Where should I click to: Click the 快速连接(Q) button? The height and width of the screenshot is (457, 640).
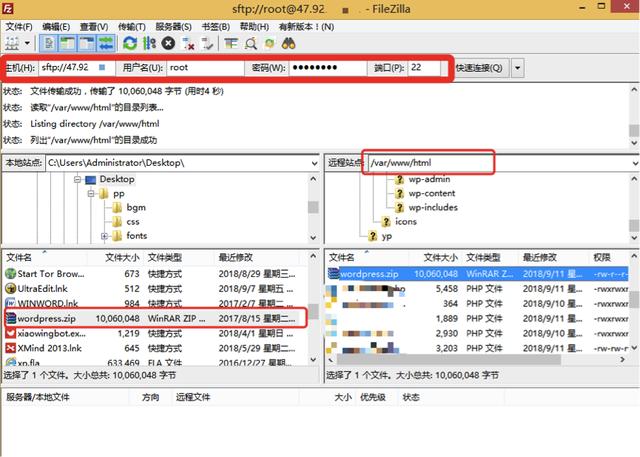pos(480,68)
